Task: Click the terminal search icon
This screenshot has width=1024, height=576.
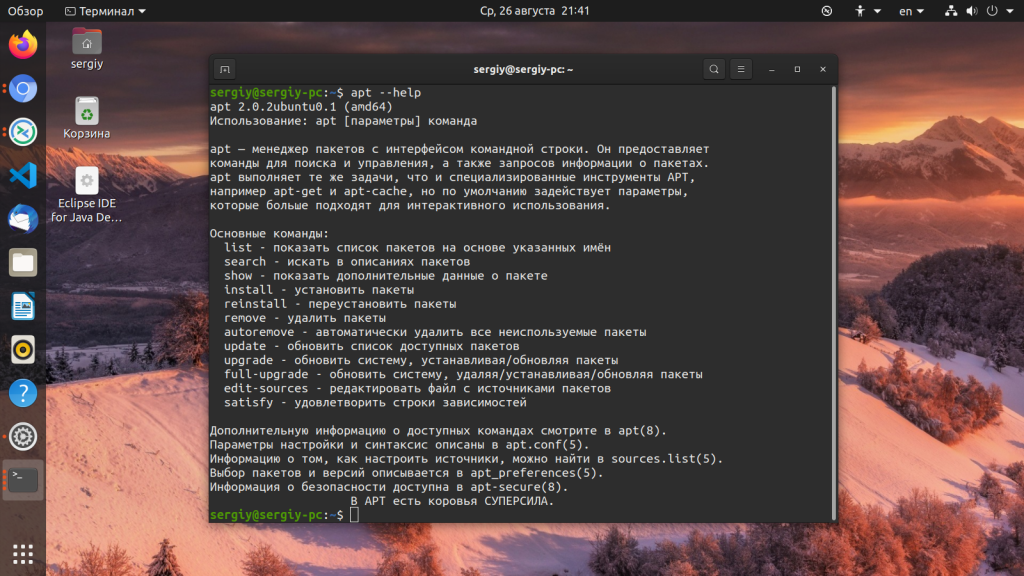Action: 713,69
